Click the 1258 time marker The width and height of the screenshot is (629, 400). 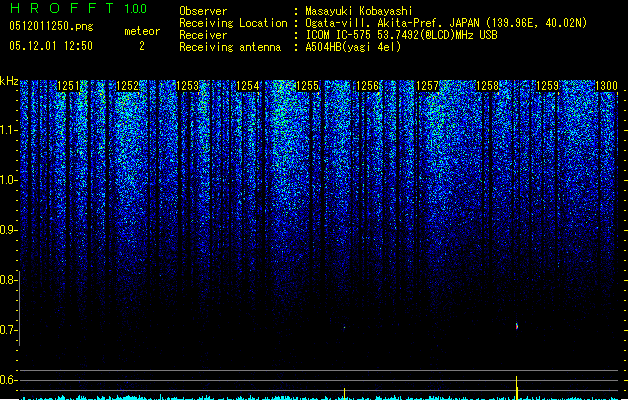tap(487, 86)
